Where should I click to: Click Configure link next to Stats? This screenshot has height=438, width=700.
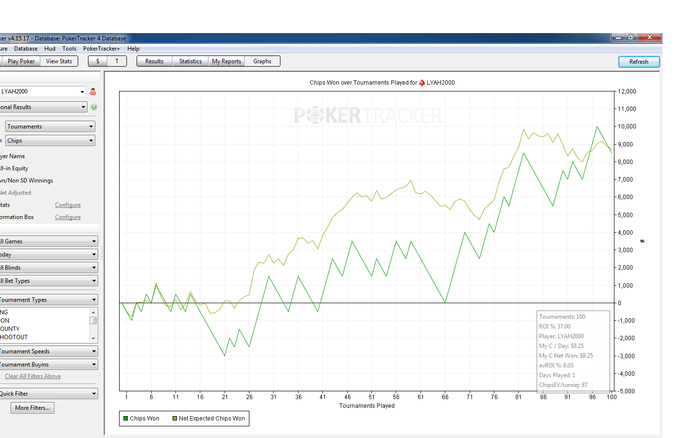coord(68,205)
